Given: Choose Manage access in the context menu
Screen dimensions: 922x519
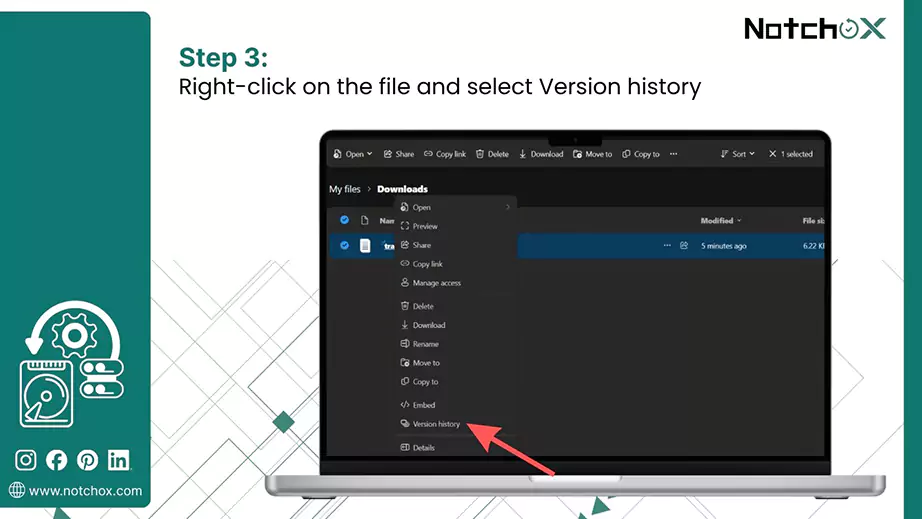Looking at the screenshot, I should point(456,283).
